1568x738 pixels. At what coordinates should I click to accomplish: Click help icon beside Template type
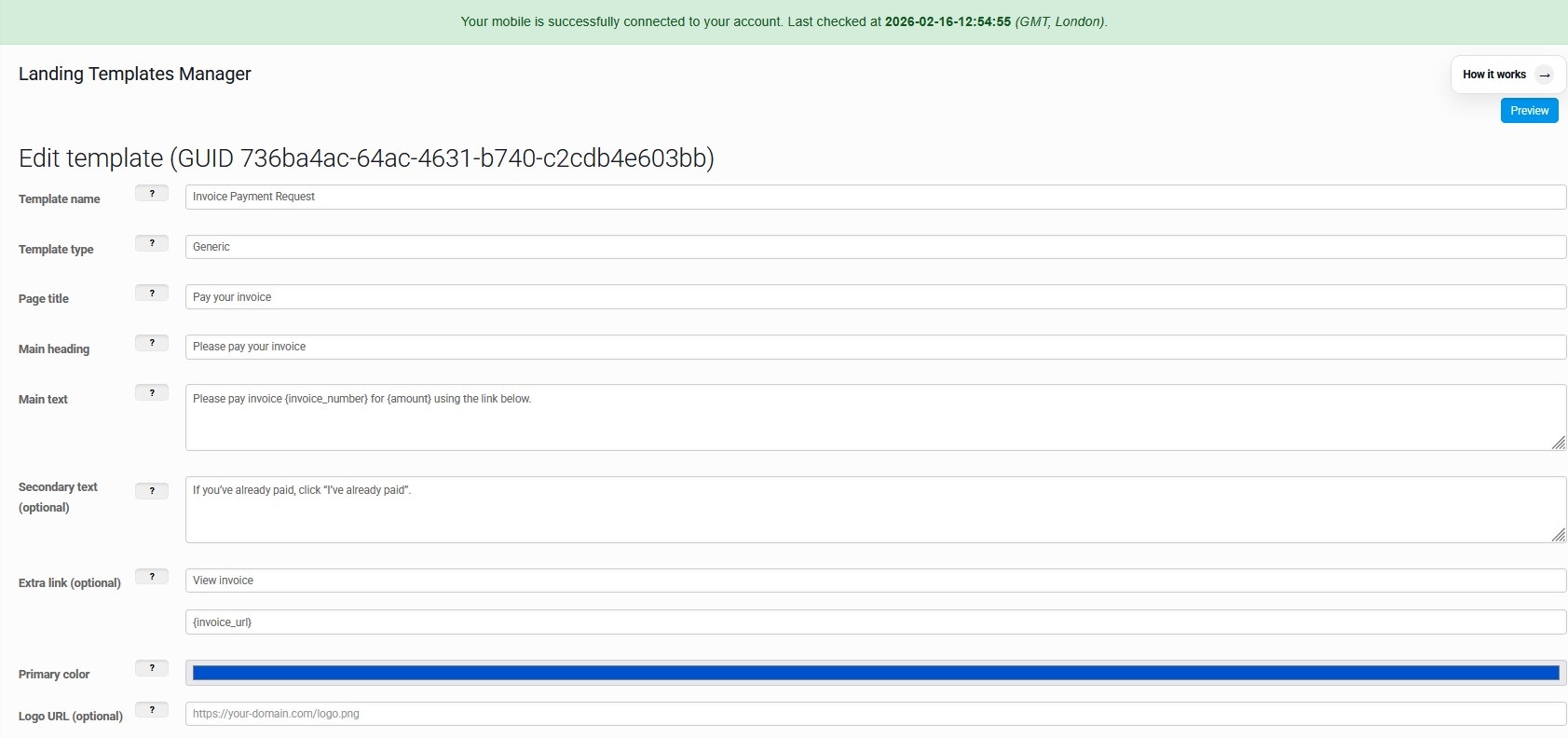(x=152, y=243)
